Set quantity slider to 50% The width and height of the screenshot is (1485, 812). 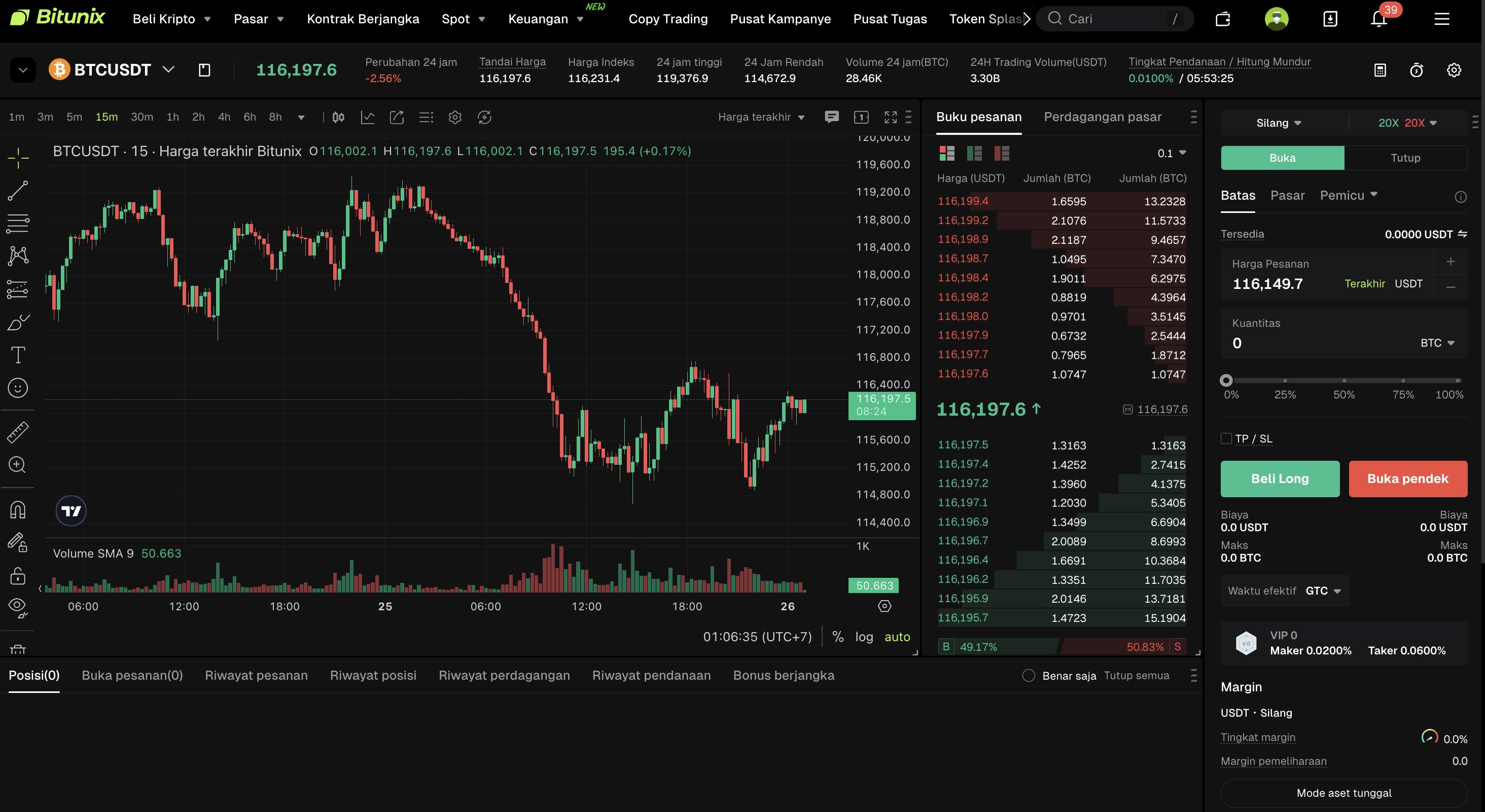pos(1344,380)
